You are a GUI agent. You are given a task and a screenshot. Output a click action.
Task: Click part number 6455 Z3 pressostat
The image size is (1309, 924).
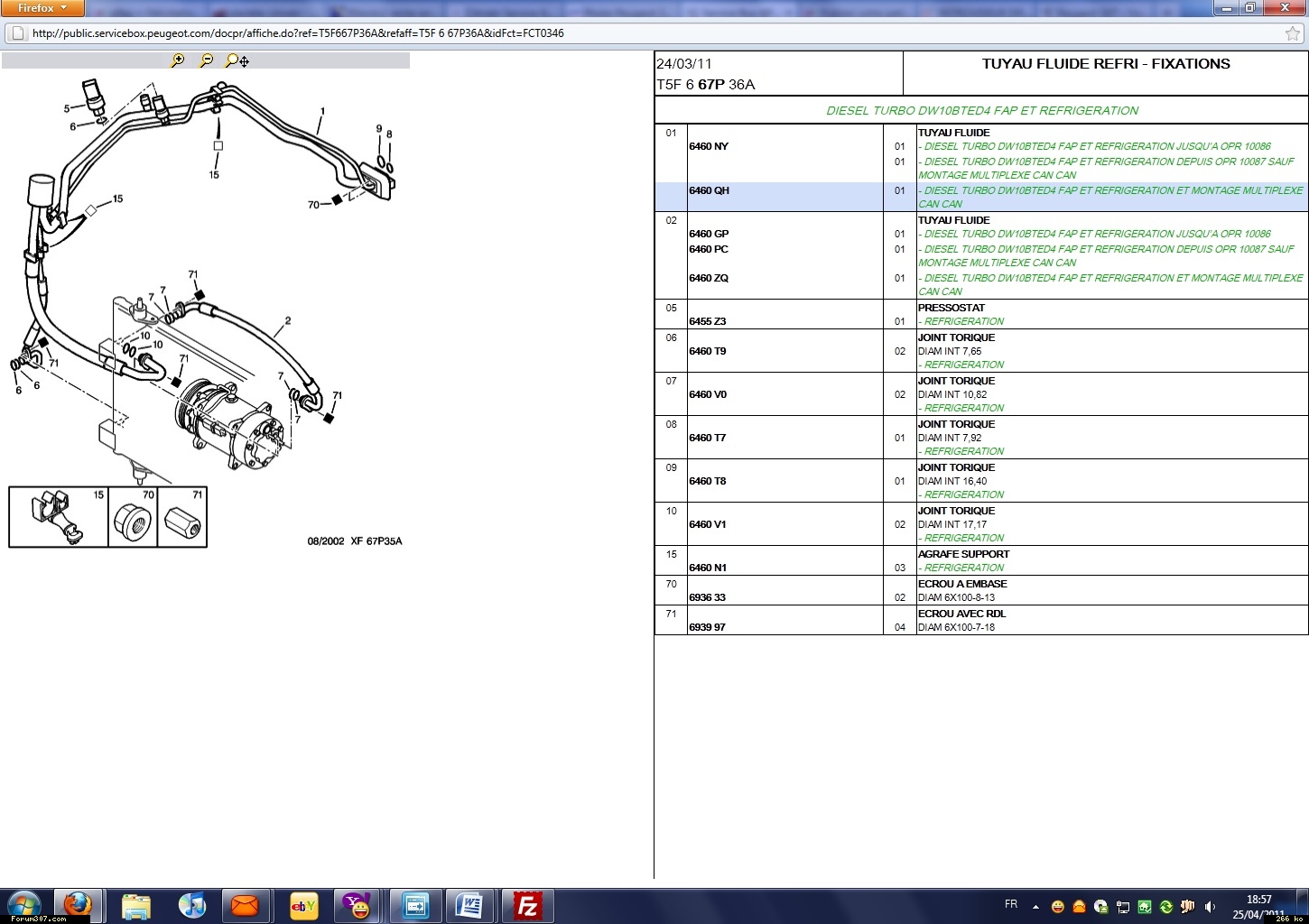coord(708,321)
